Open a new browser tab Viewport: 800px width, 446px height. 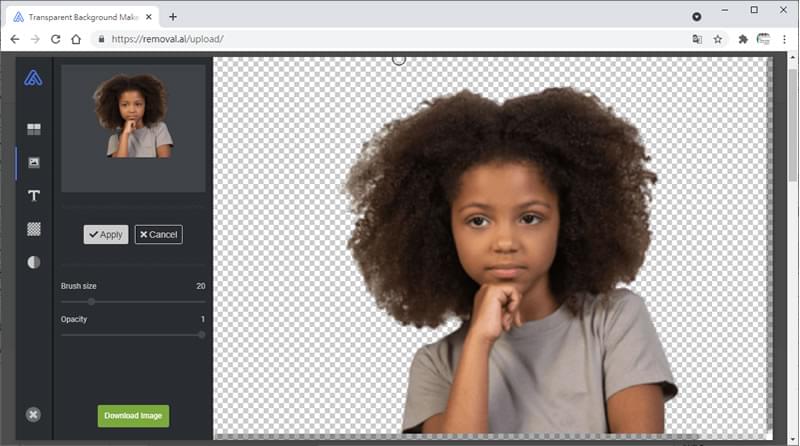click(x=173, y=16)
